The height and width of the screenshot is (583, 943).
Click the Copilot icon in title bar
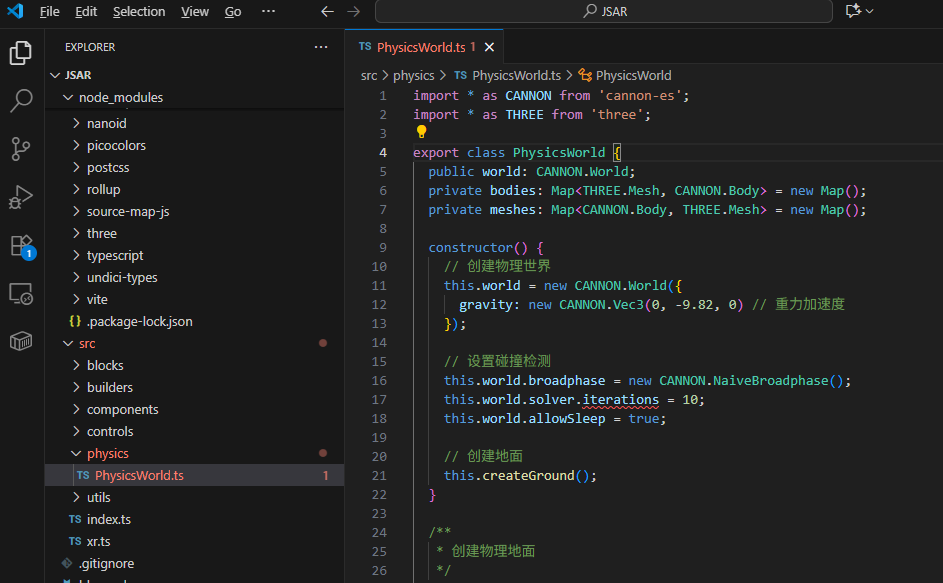pos(853,11)
